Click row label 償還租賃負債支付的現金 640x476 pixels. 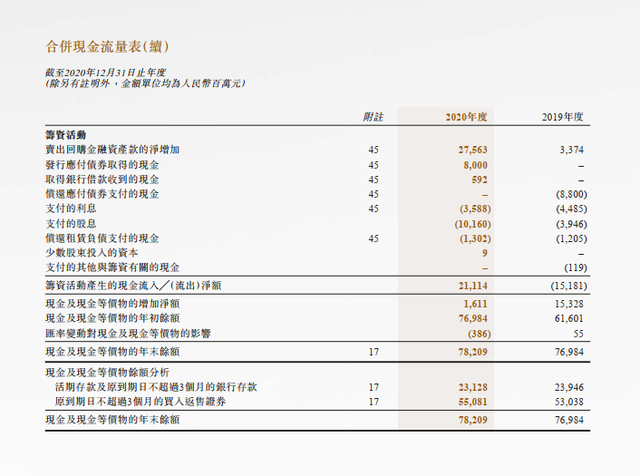tap(102, 238)
